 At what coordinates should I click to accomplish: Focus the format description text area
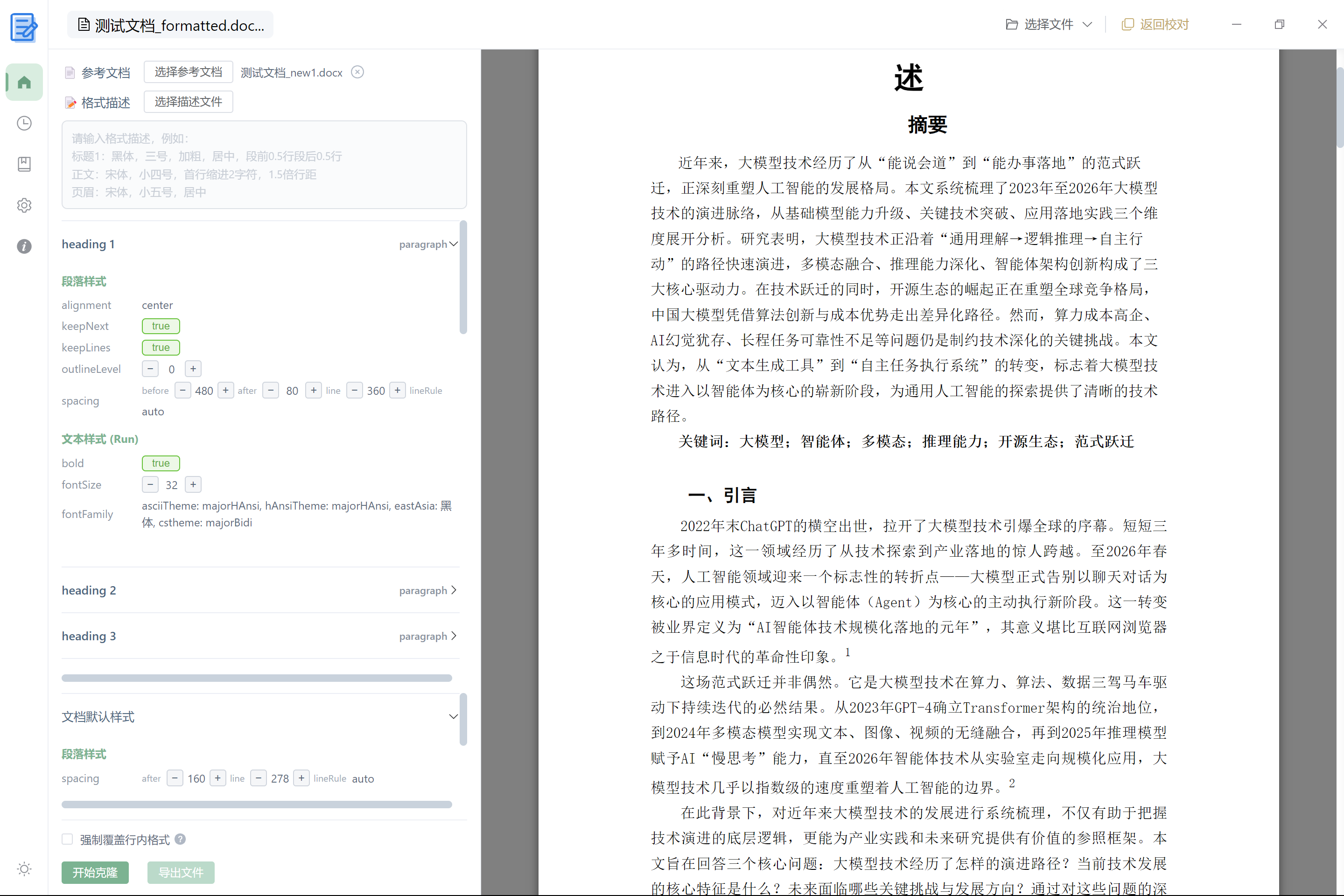(x=264, y=165)
